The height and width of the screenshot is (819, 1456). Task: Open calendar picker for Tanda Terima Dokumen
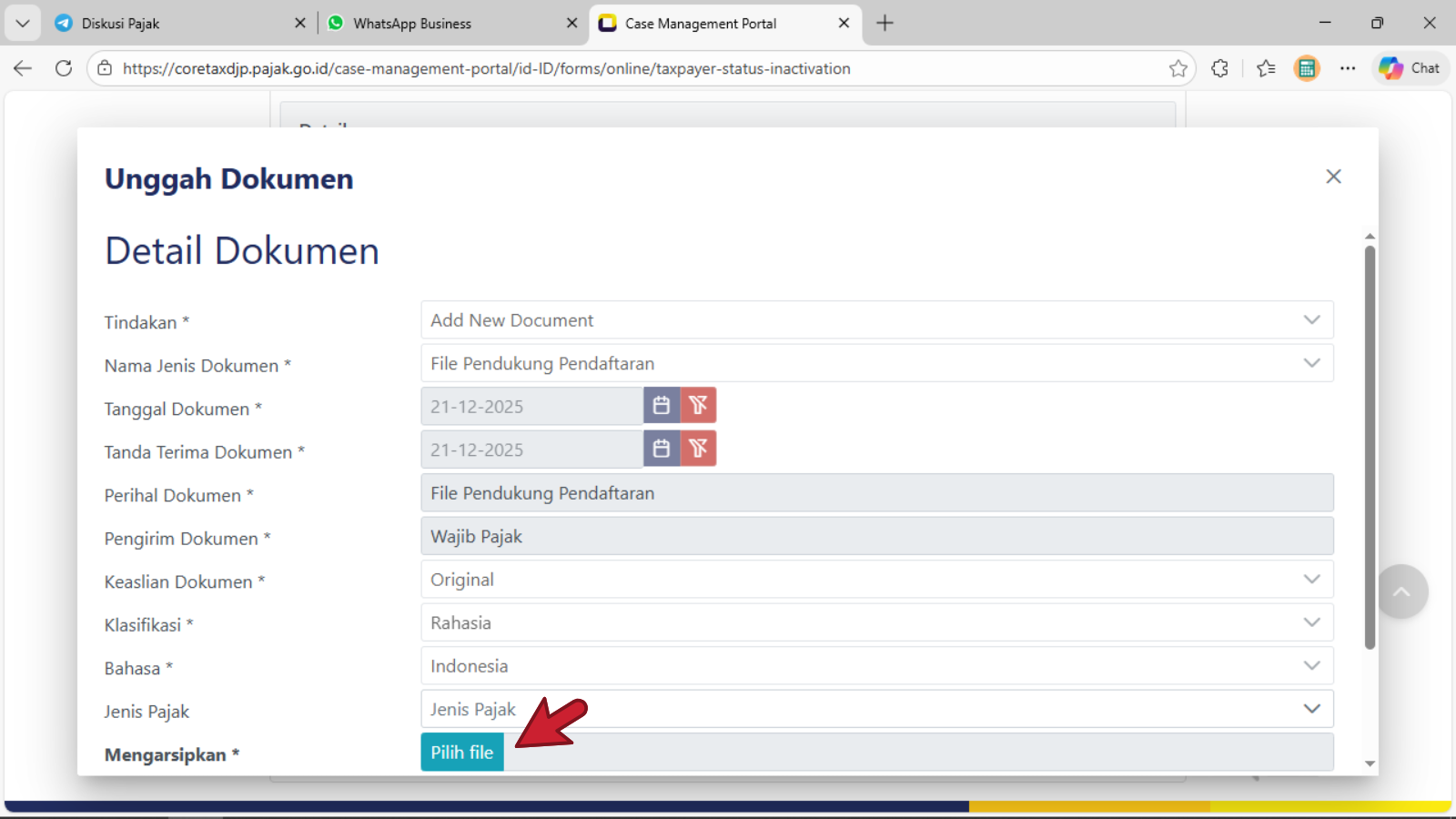pyautogui.click(x=662, y=449)
